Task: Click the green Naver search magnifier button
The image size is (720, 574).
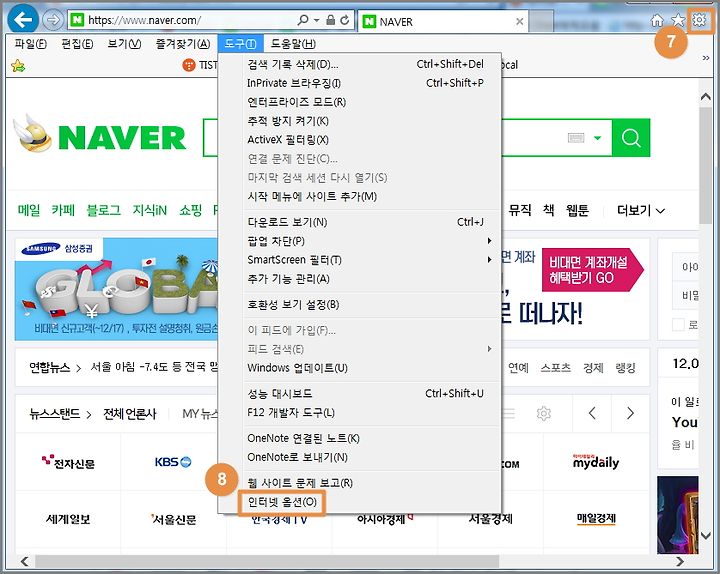Action: tap(631, 138)
